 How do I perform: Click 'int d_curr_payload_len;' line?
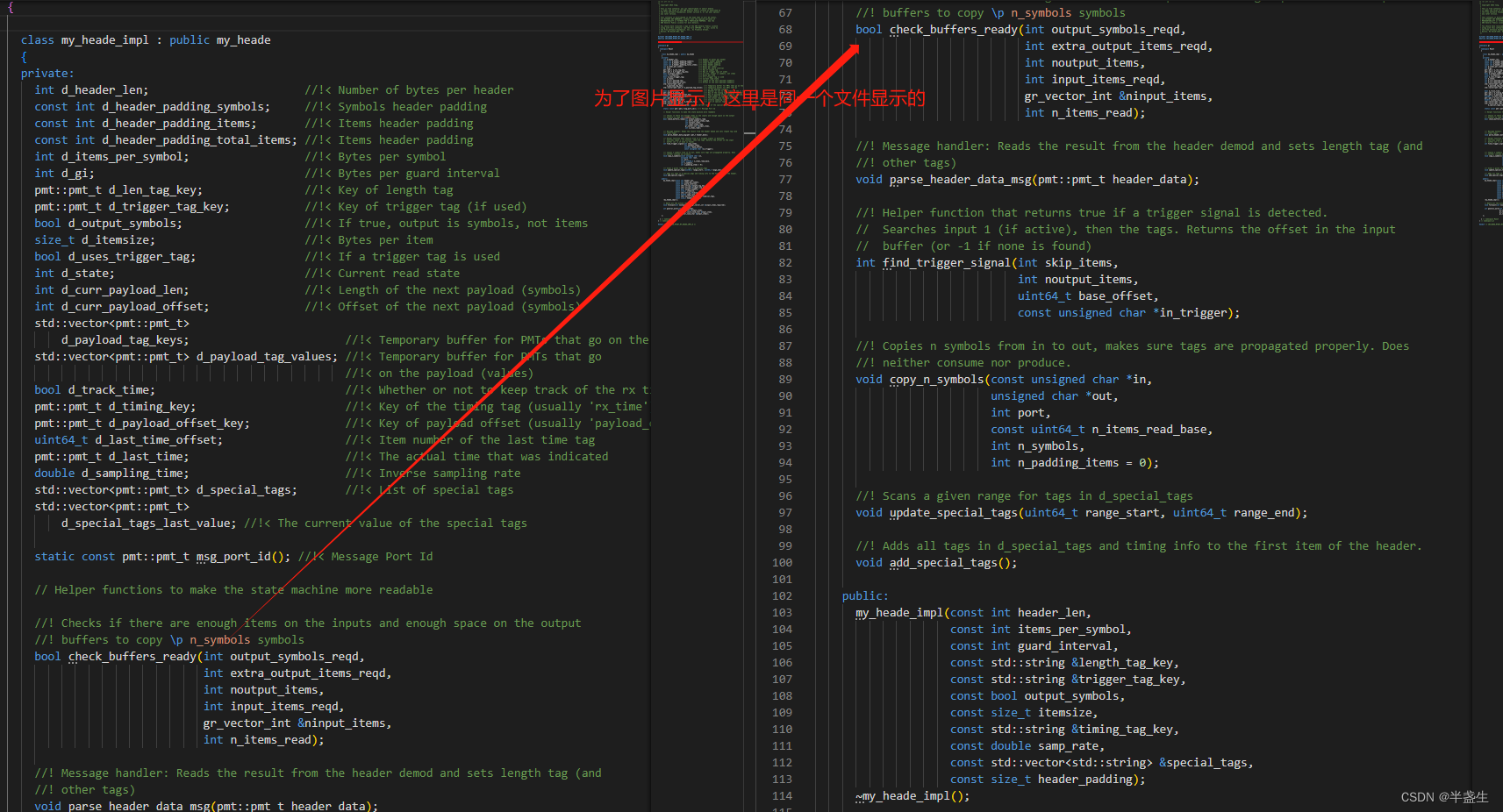[x=111, y=290]
